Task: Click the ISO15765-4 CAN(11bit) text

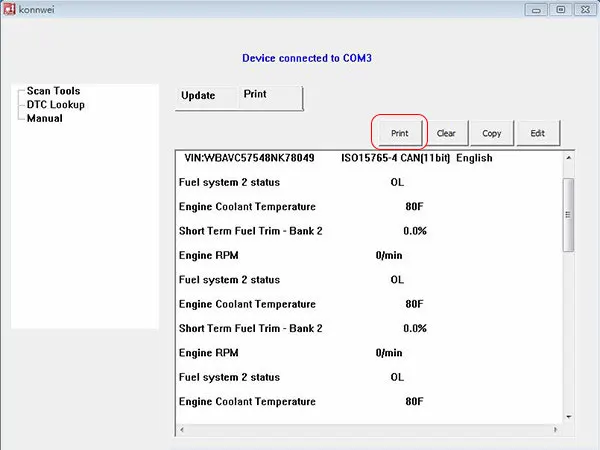Action: [x=396, y=158]
